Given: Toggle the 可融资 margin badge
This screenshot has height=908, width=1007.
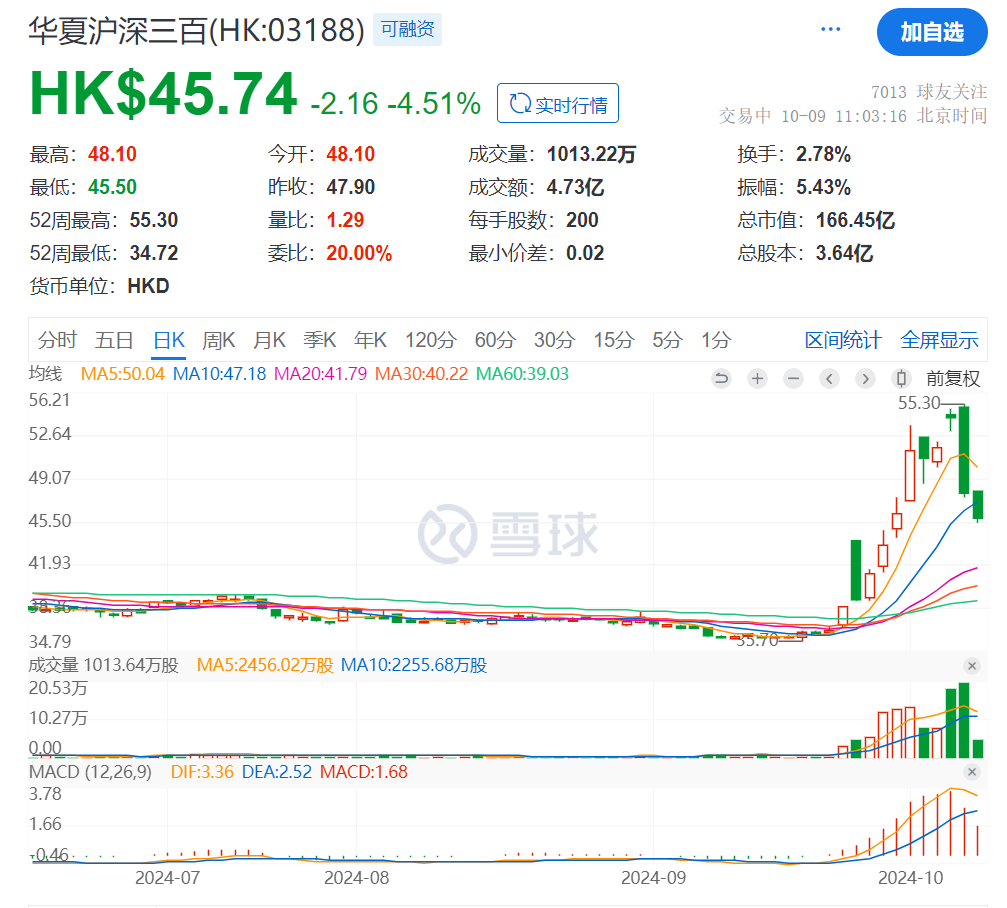Looking at the screenshot, I should pyautogui.click(x=407, y=29).
